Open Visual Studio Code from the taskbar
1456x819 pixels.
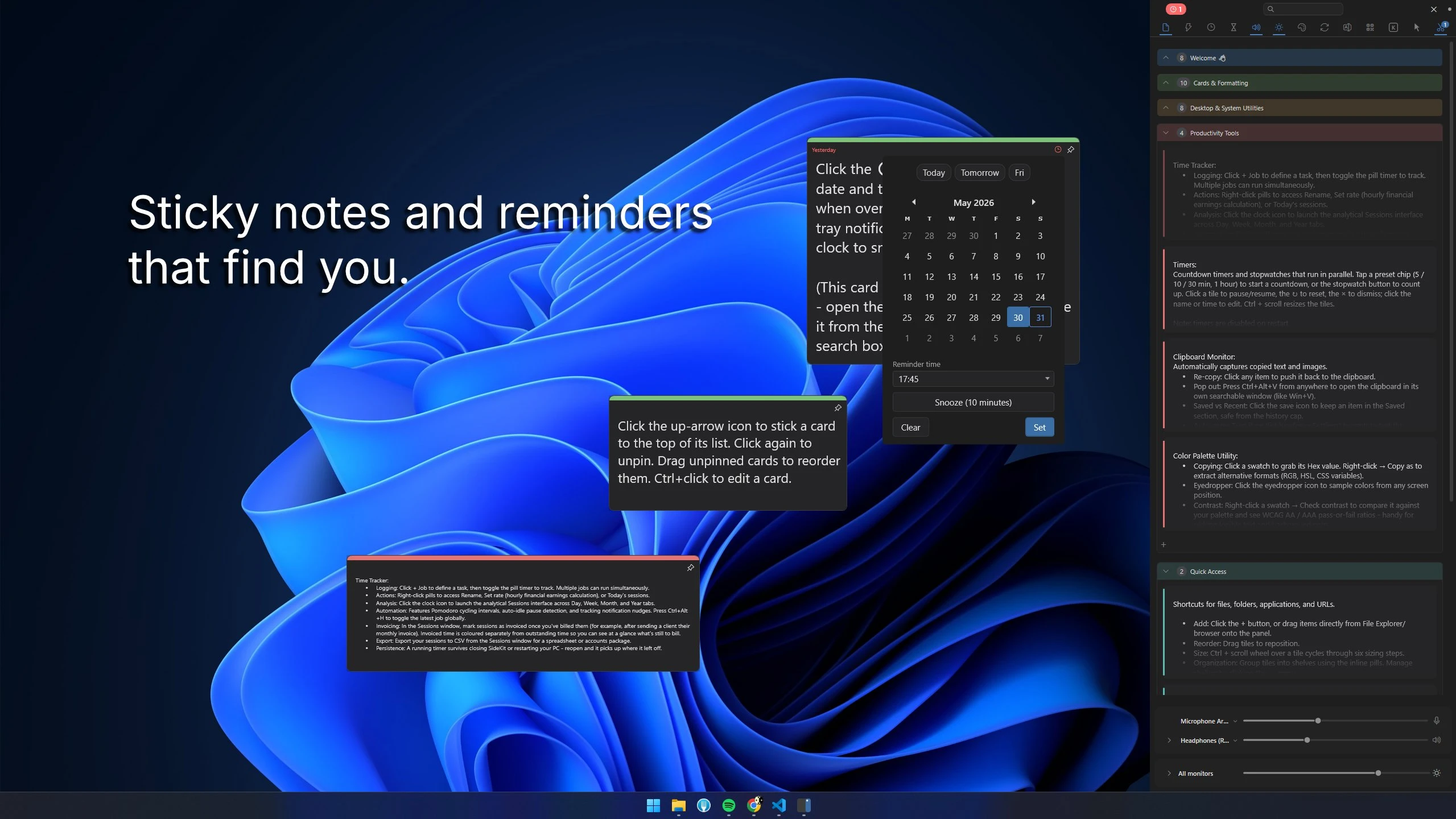pyautogui.click(x=779, y=805)
